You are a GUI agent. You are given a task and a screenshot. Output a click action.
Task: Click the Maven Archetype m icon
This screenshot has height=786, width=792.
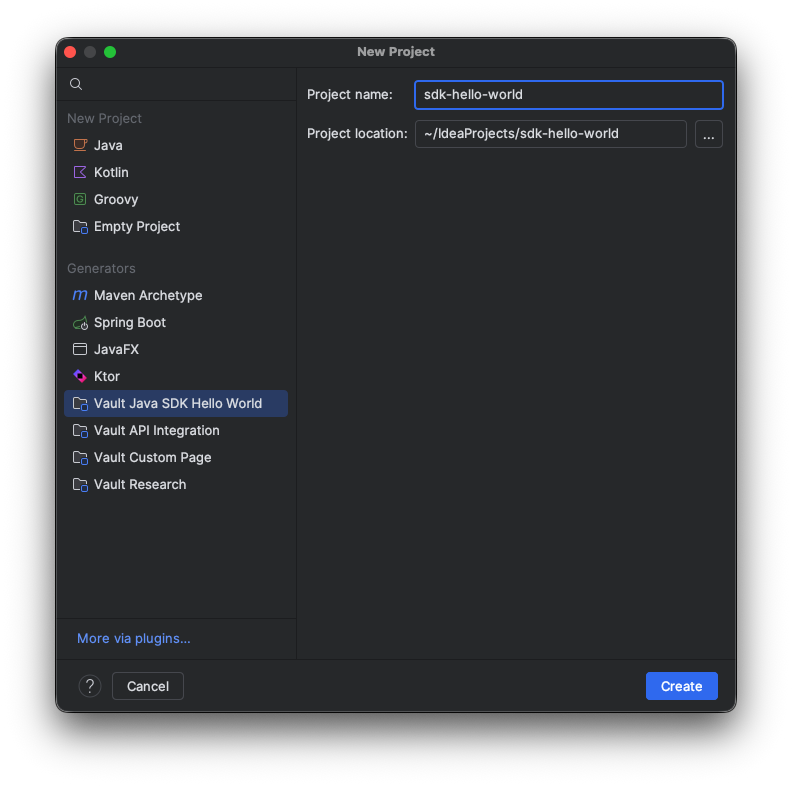(80, 295)
